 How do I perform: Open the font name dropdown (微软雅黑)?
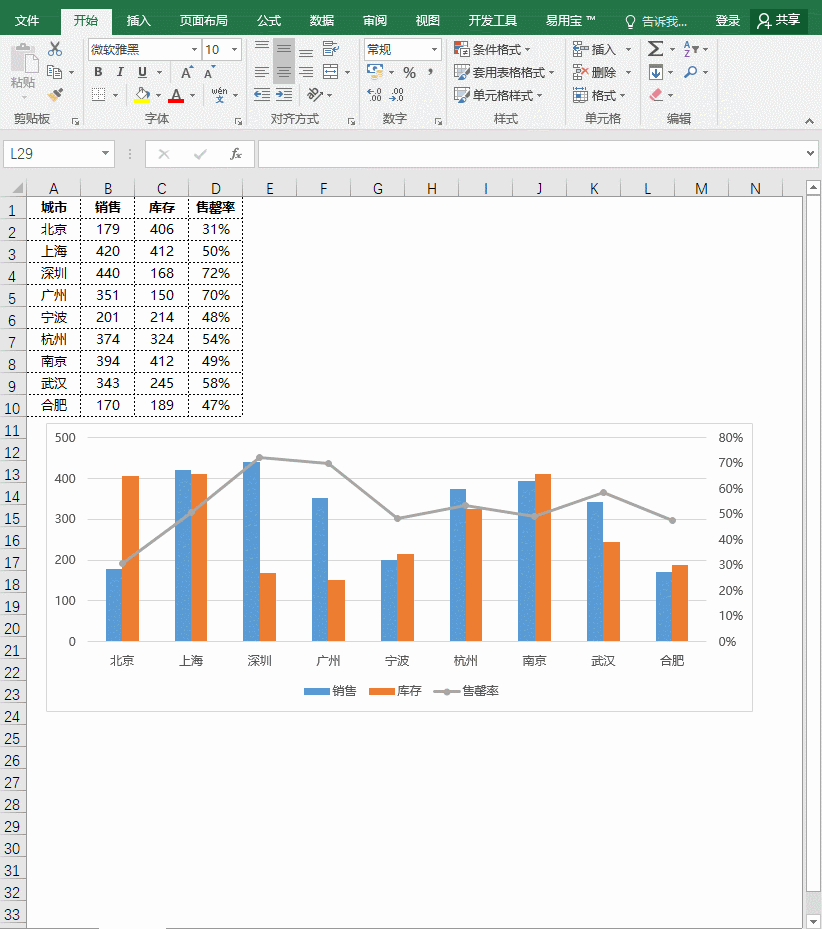[194, 50]
